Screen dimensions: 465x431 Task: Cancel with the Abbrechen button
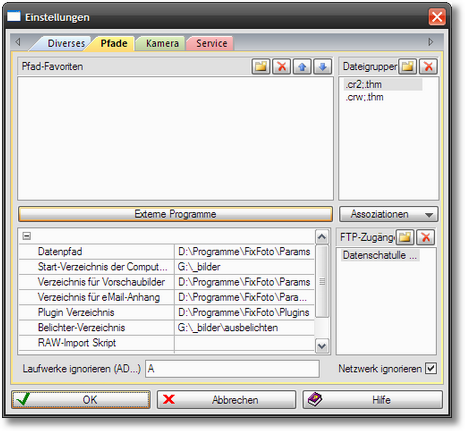pyautogui.click(x=227, y=400)
